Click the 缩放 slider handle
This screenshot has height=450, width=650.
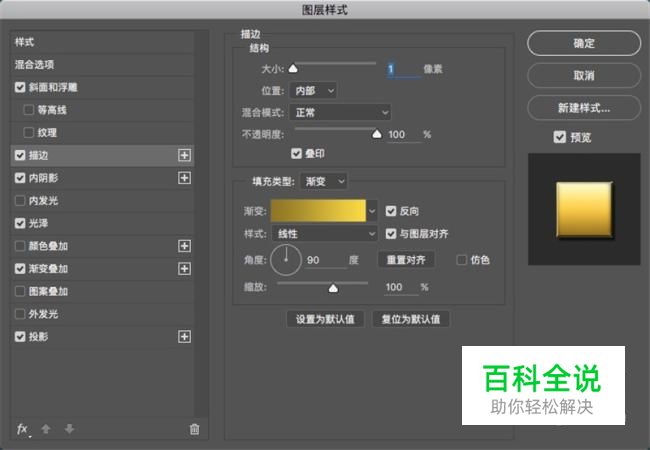tap(333, 288)
